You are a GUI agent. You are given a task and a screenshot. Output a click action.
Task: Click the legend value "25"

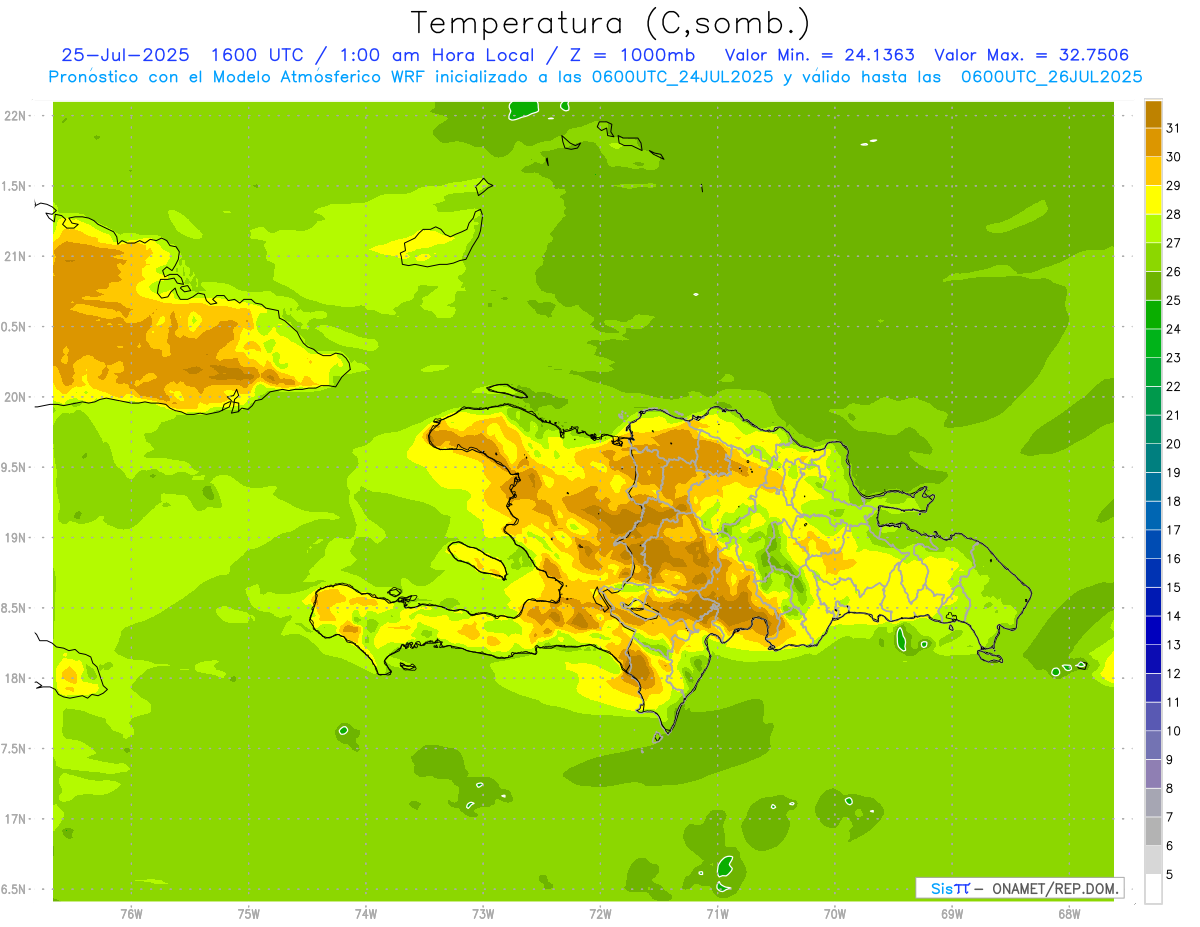pyautogui.click(x=1174, y=300)
